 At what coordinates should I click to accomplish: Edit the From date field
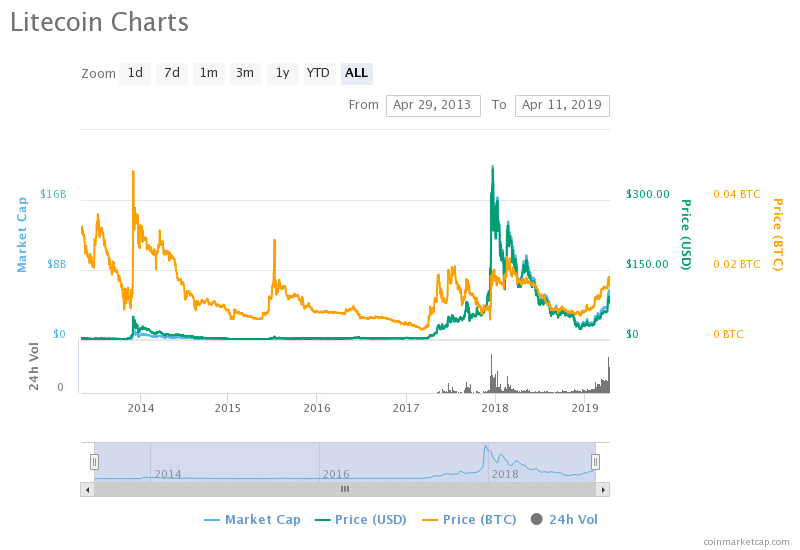433,106
